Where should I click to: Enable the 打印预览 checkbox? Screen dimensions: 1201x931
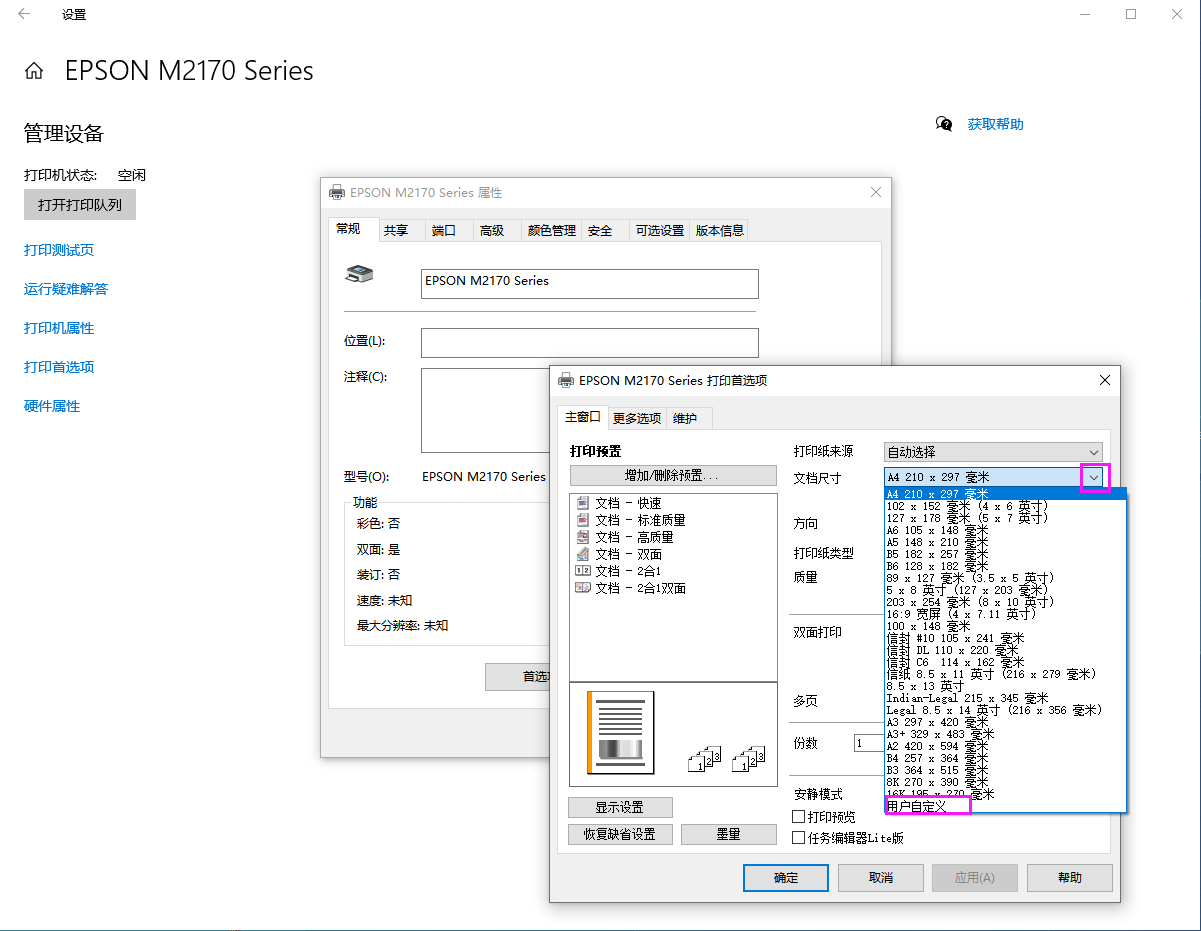pyautogui.click(x=799, y=817)
